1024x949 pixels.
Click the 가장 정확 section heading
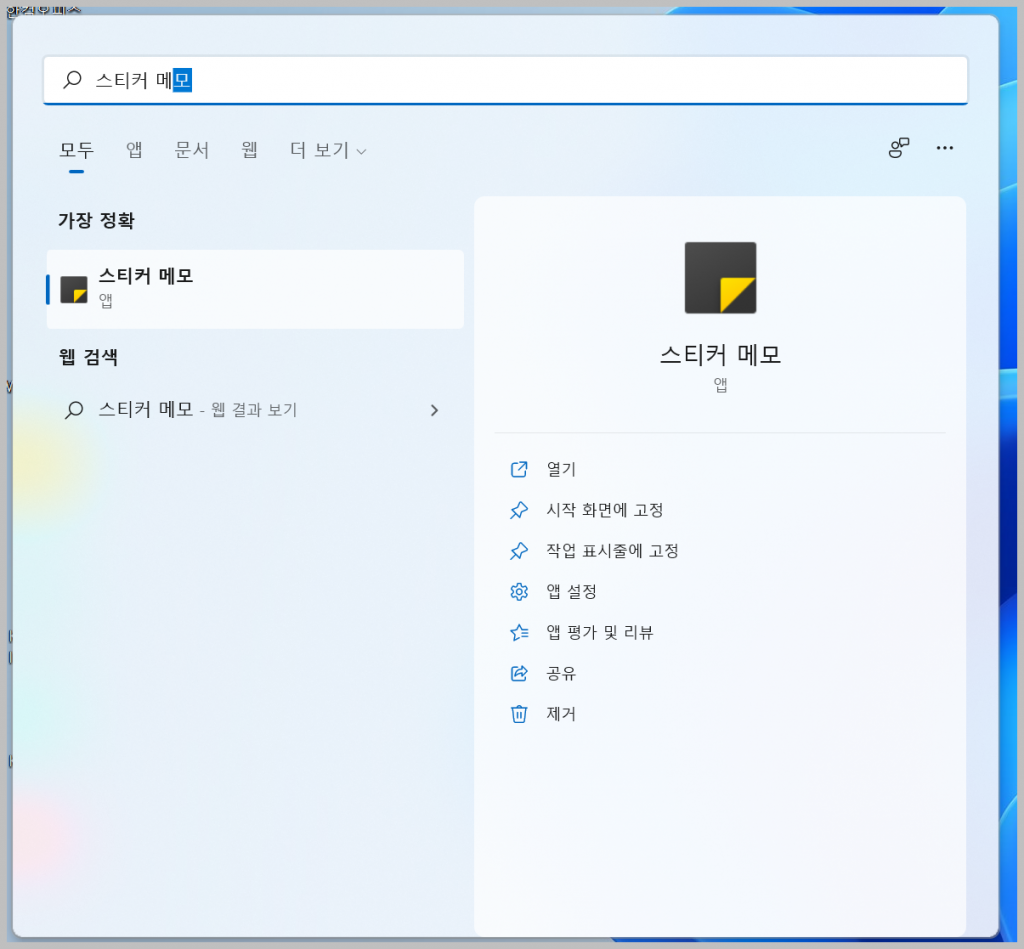97,220
